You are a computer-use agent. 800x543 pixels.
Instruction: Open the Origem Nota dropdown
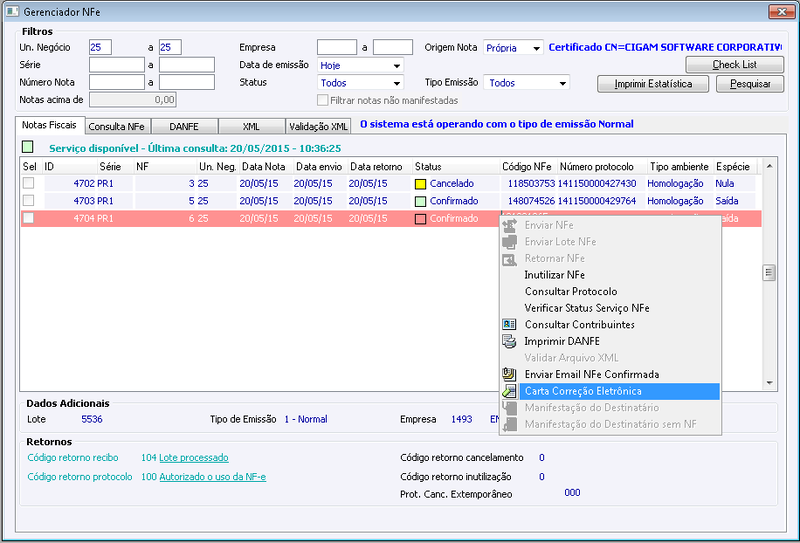pyautogui.click(x=513, y=48)
